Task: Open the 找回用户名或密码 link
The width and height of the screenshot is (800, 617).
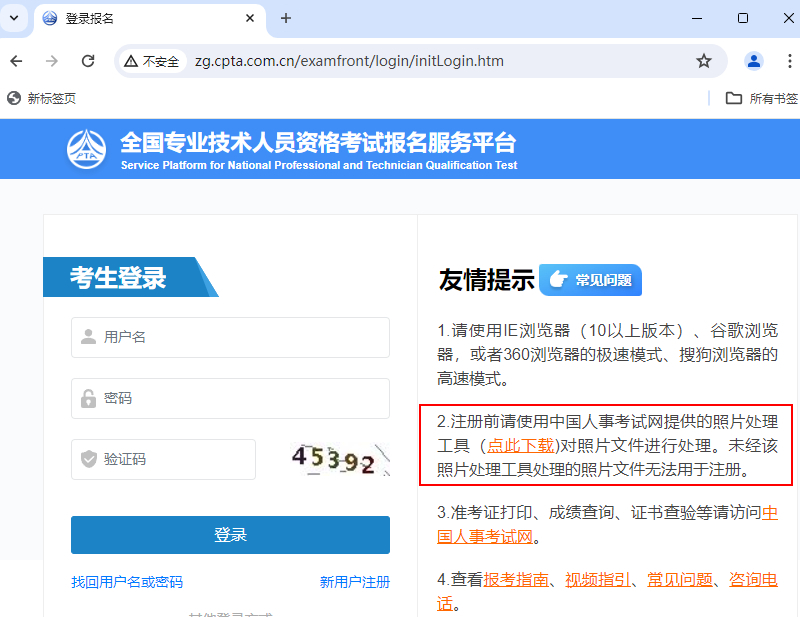Action: (127, 582)
